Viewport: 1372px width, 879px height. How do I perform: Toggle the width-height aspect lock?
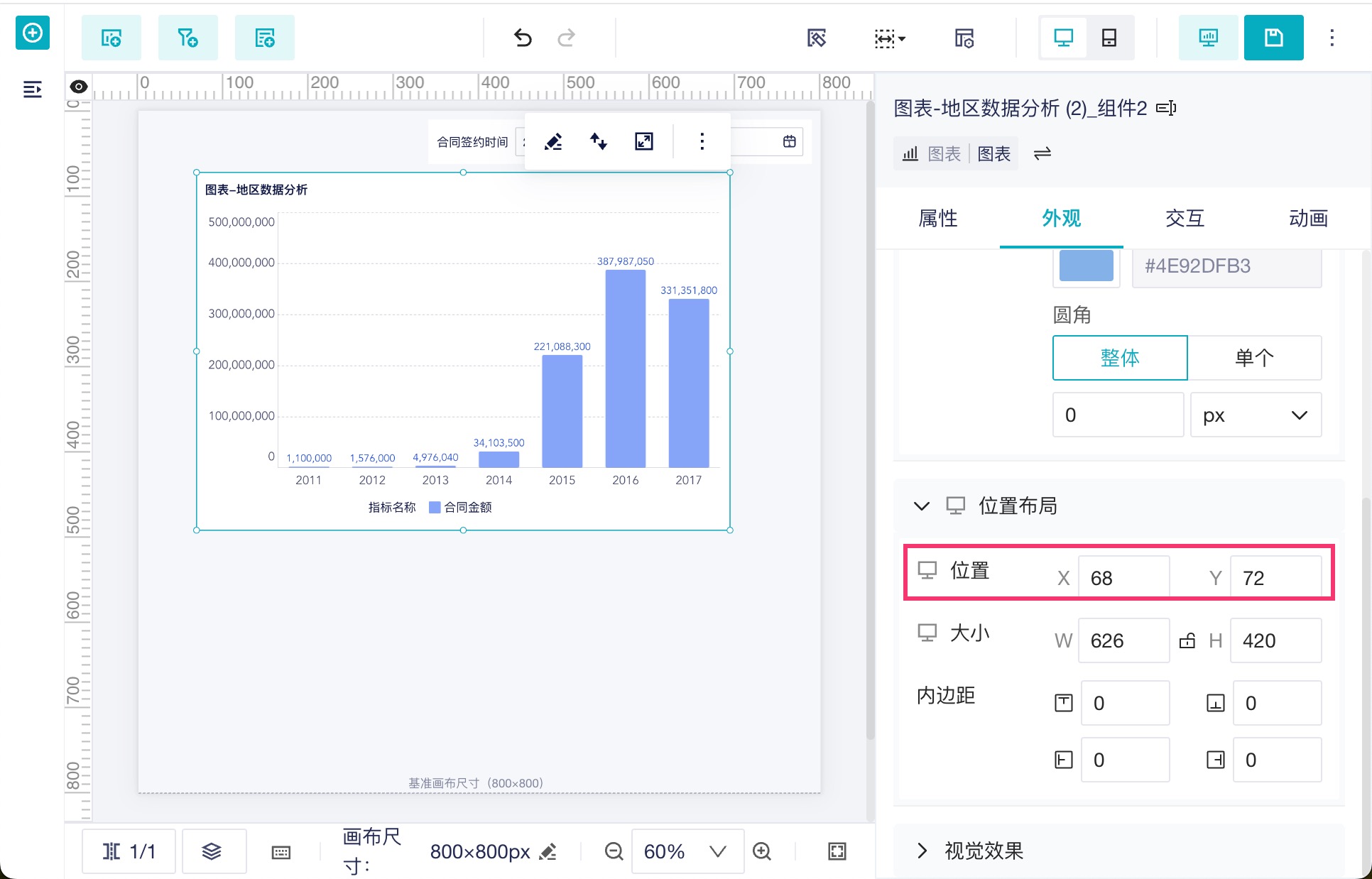1187,641
